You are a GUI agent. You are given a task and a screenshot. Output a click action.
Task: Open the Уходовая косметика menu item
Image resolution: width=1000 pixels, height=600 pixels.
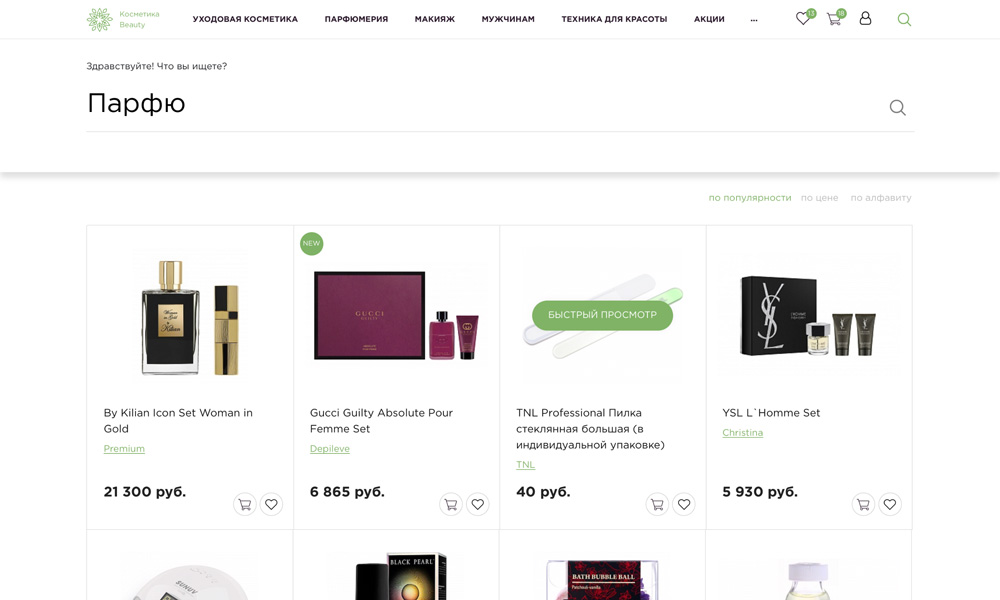pyautogui.click(x=245, y=19)
